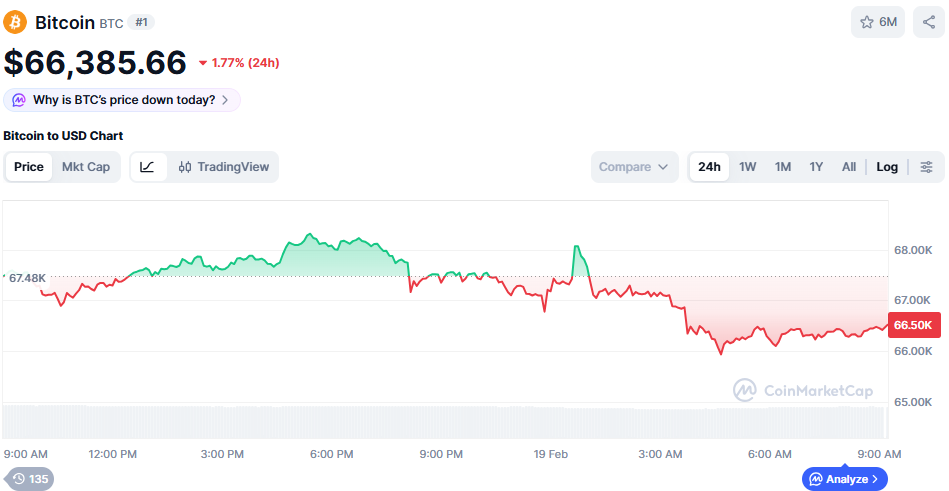Expand the Compare dropdown

tap(634, 167)
